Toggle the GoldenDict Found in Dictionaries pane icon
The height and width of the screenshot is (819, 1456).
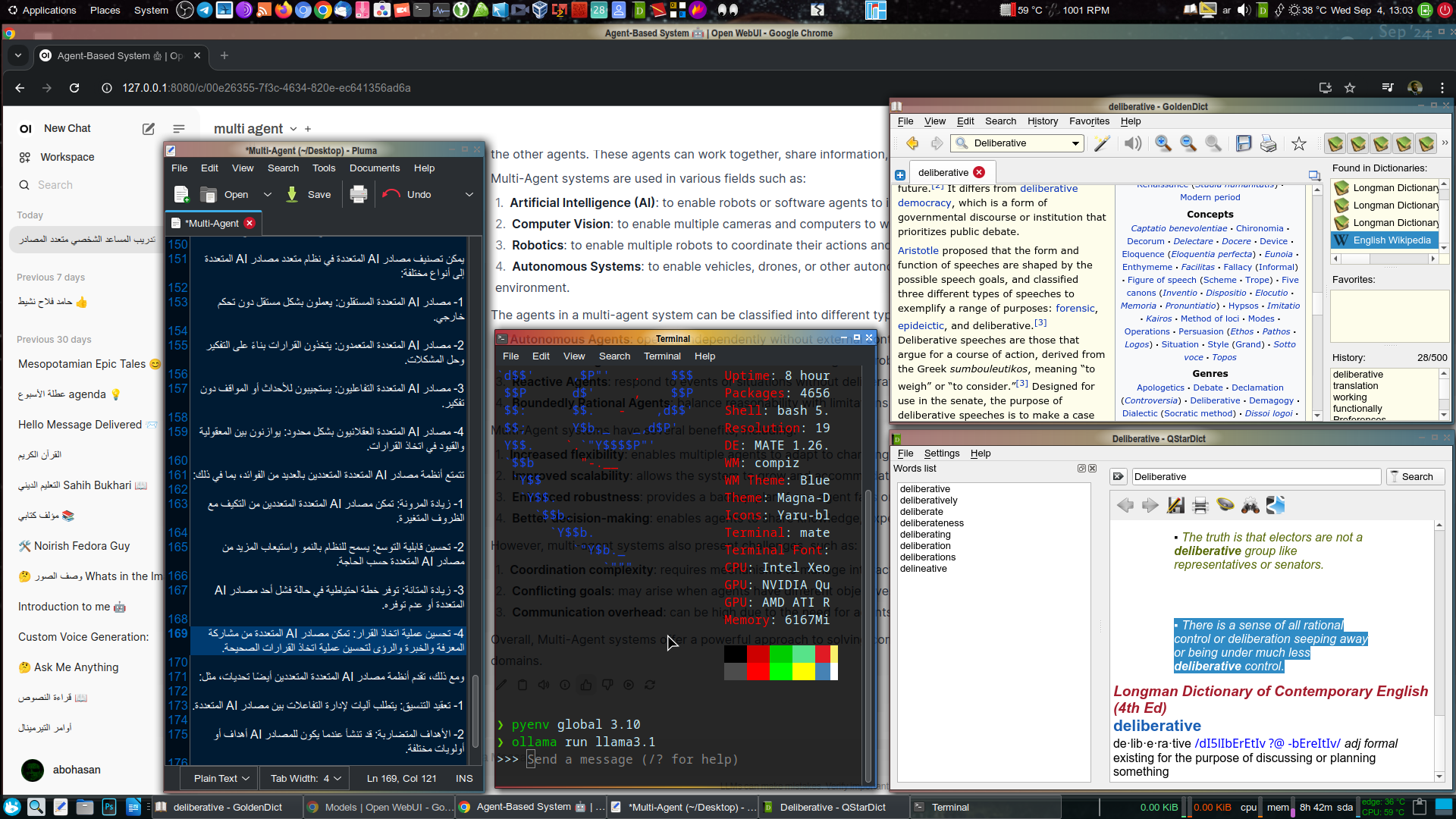(1314, 175)
